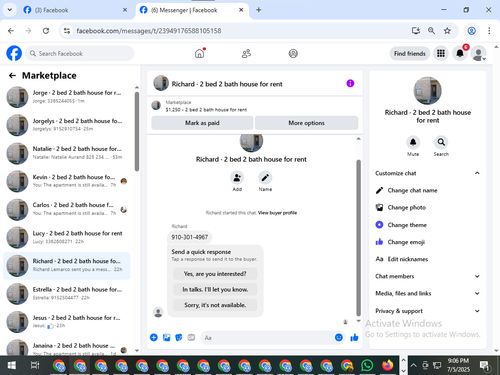Open Estrella's conversation in the list
The image size is (500, 375).
(67, 293)
